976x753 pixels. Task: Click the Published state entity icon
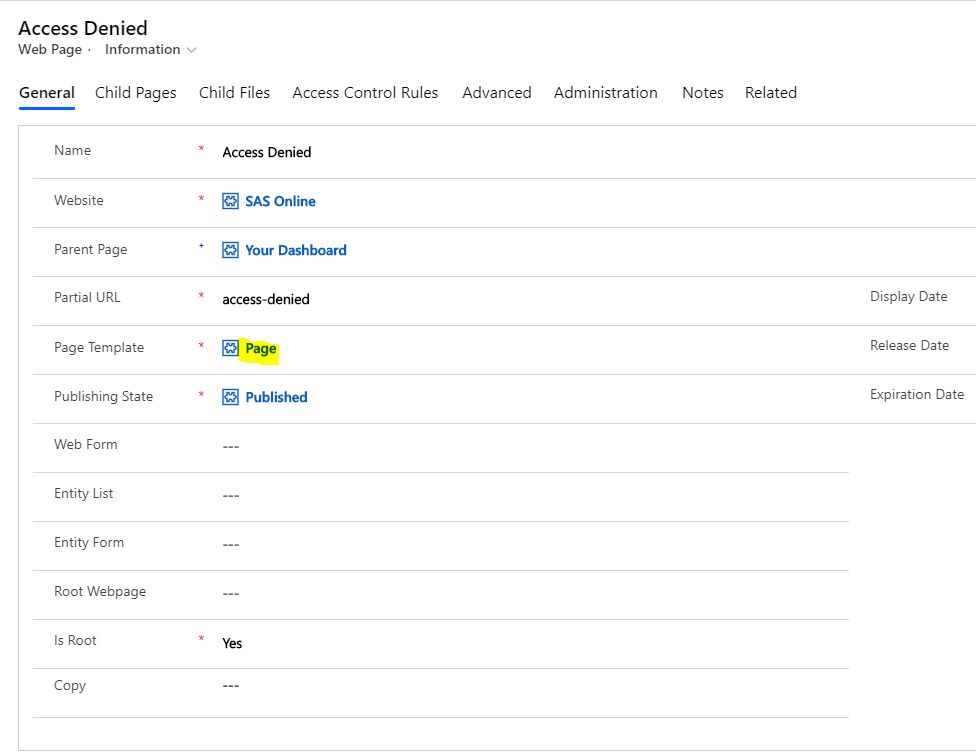[230, 397]
